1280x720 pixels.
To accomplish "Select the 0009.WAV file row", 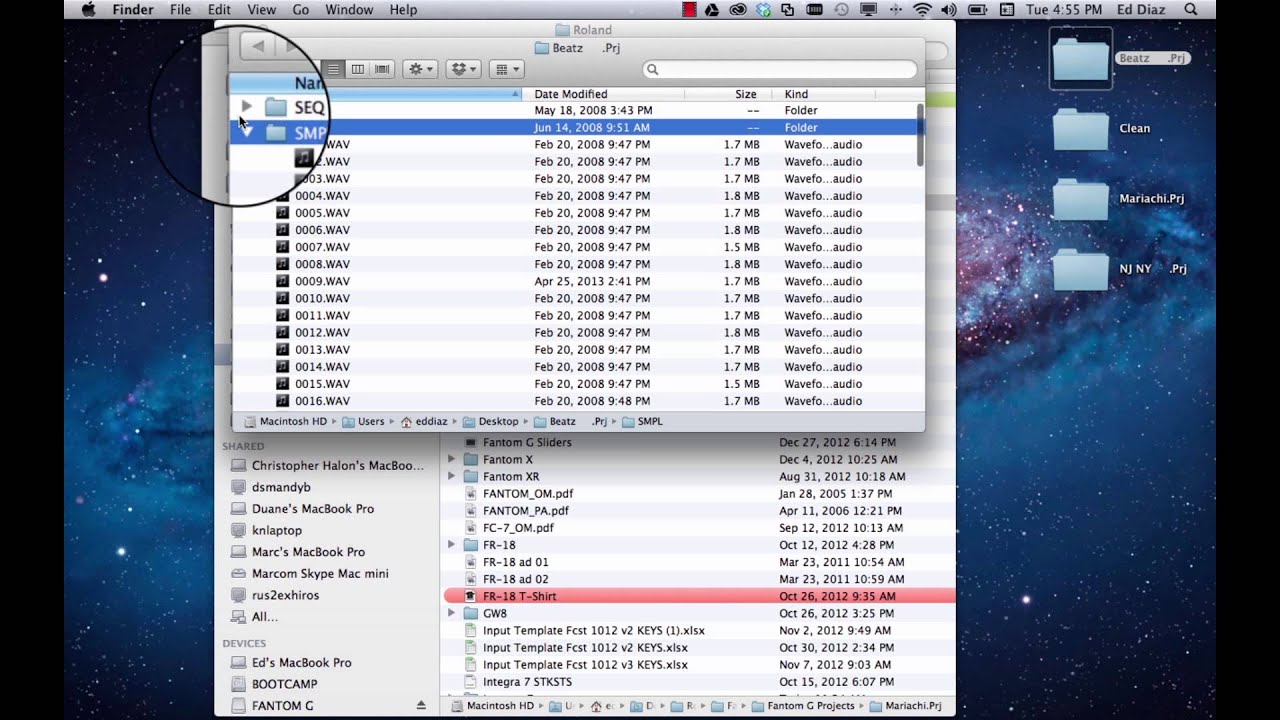I will [x=578, y=281].
